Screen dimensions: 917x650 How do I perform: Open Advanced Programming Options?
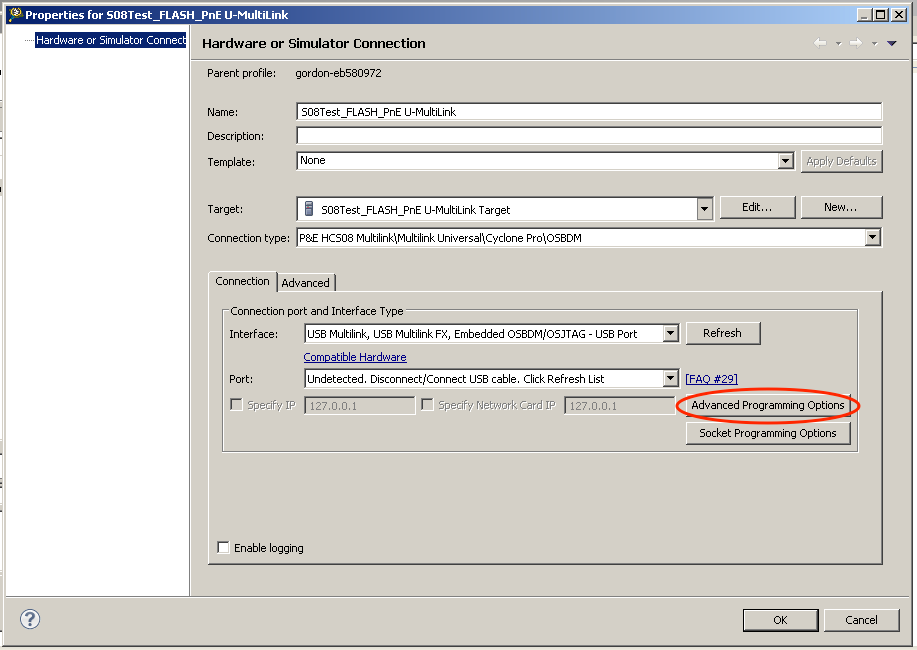(768, 405)
